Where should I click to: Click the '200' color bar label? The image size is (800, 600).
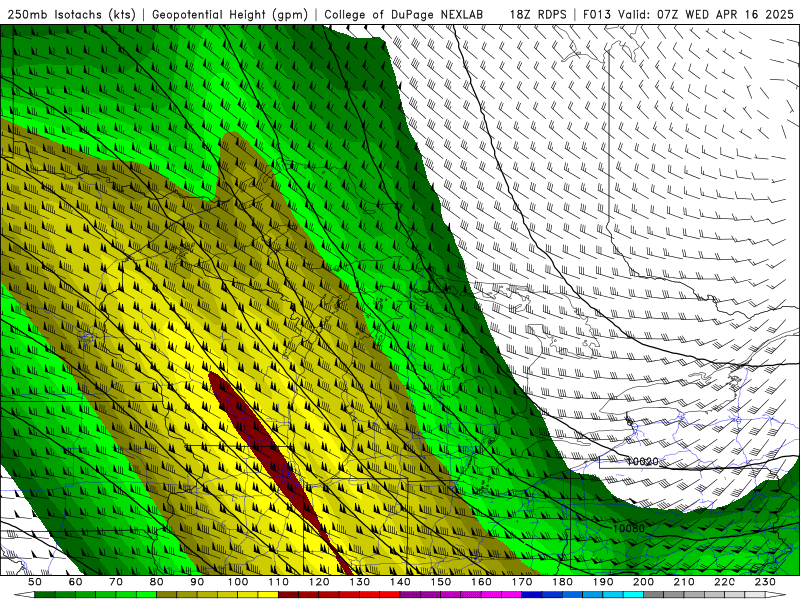tap(644, 582)
